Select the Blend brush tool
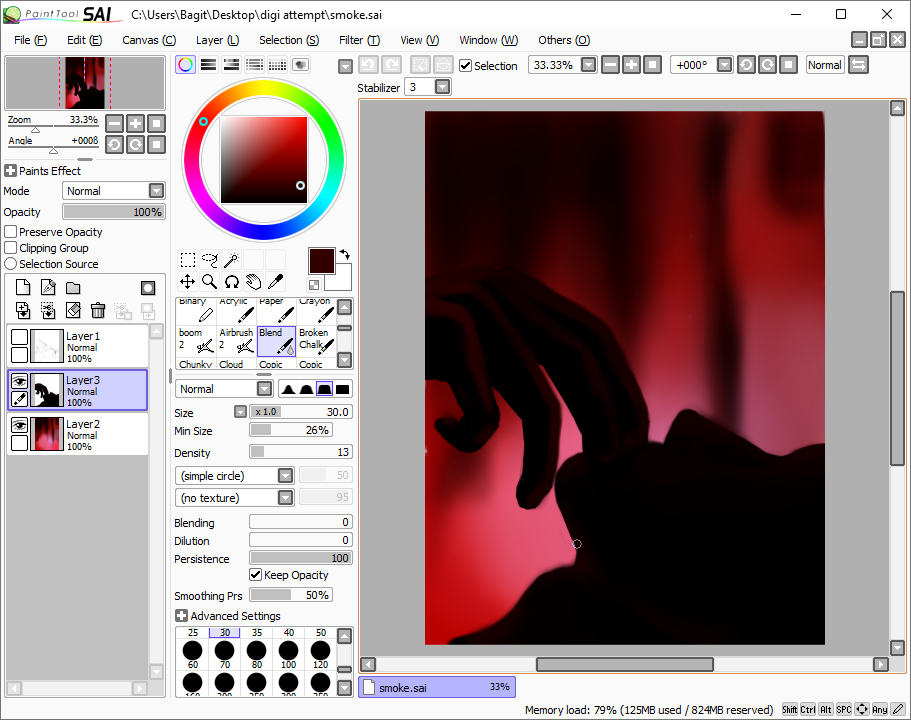The height and width of the screenshot is (720, 911). tap(277, 341)
